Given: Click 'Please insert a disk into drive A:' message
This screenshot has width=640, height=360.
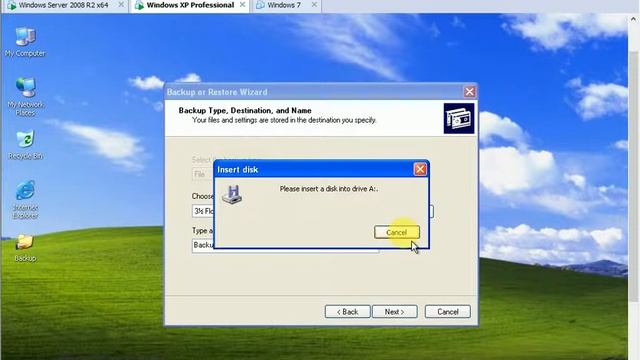Looking at the screenshot, I should [x=329, y=189].
